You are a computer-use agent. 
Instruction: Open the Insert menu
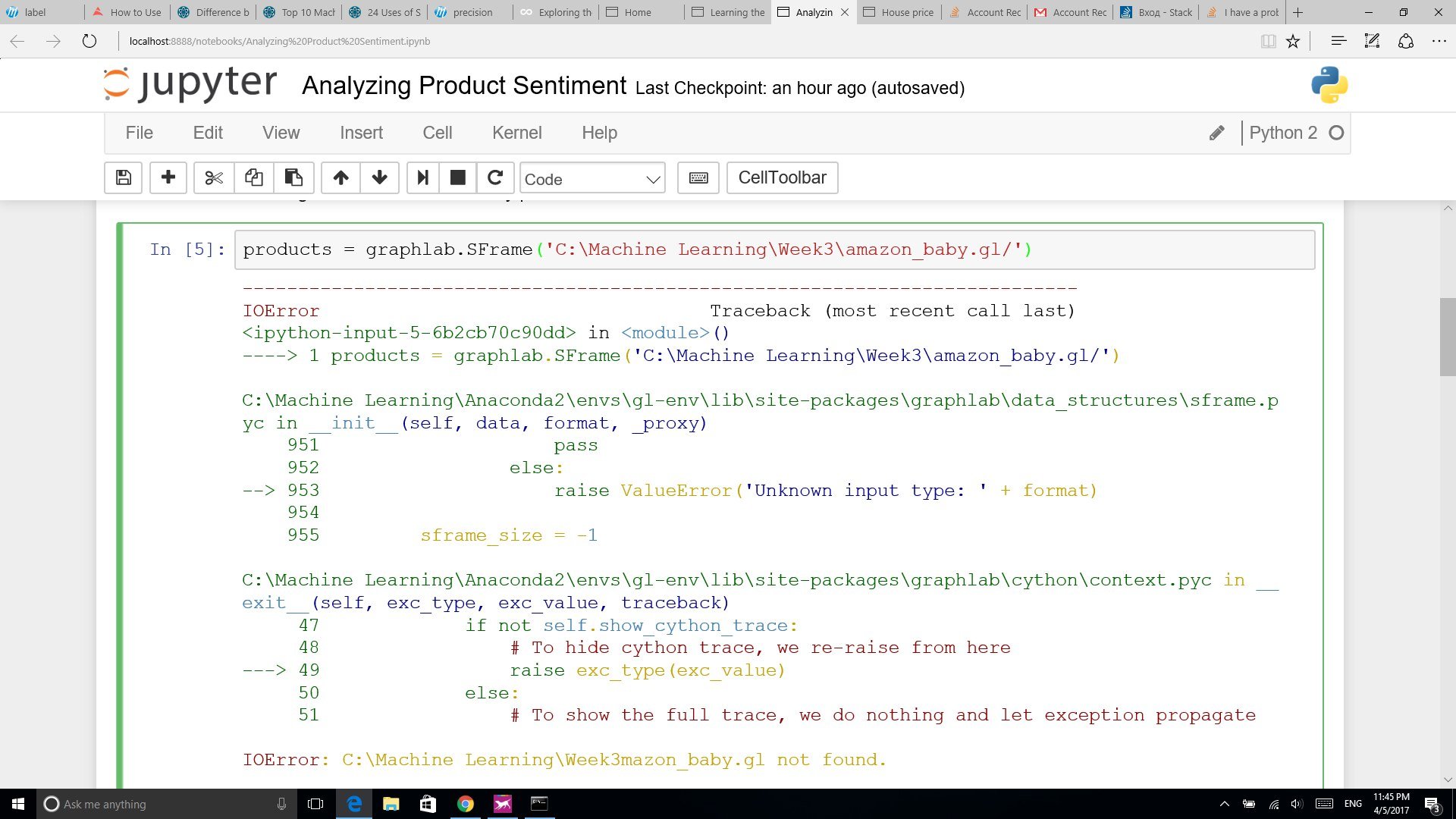pos(361,133)
